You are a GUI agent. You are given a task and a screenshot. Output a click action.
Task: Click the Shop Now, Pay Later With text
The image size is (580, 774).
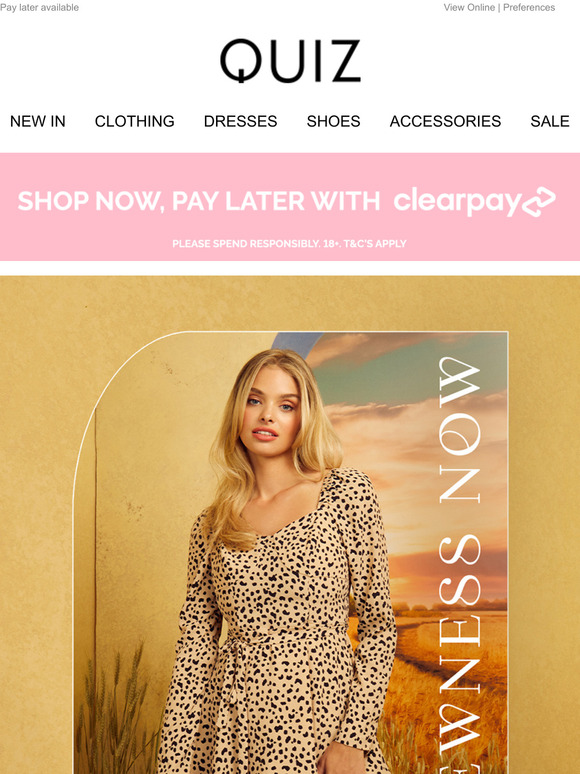tap(199, 201)
